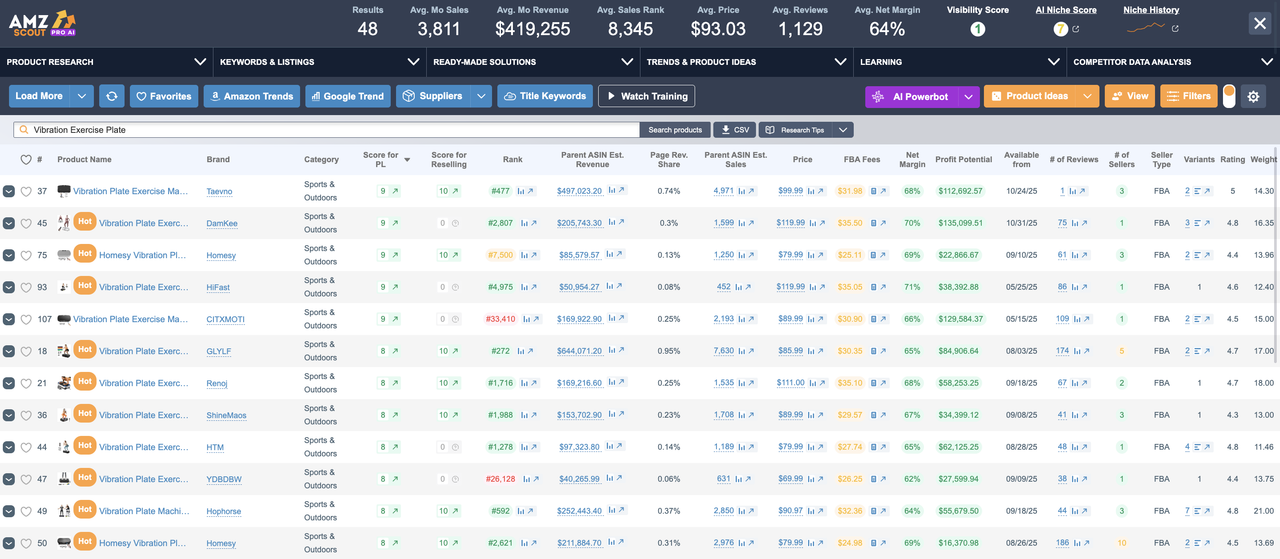Favorite the Homesy product row 75

(x=26, y=255)
